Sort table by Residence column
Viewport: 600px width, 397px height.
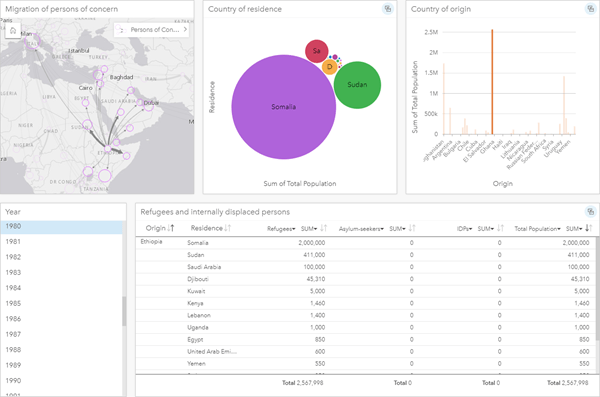[228, 228]
